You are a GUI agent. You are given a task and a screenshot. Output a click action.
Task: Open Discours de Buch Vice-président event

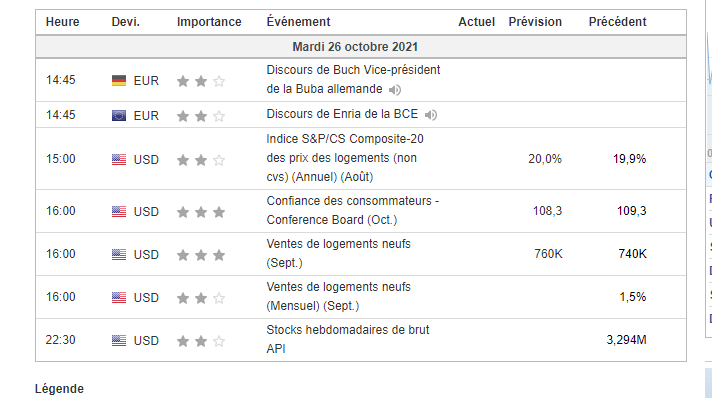(x=353, y=79)
